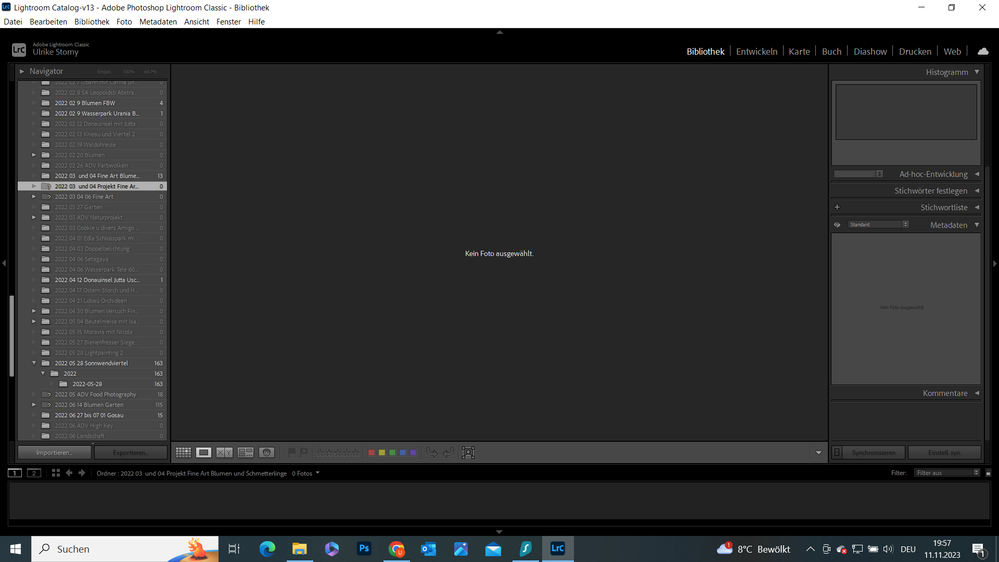The image size is (999, 562).
Task: Hide the filmstrip with bottom arrow
Action: pos(500,531)
